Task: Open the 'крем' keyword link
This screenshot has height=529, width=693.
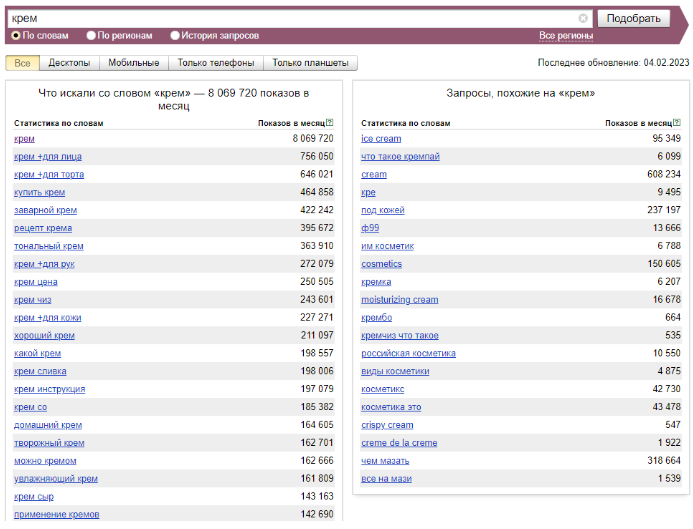Action: click(24, 139)
